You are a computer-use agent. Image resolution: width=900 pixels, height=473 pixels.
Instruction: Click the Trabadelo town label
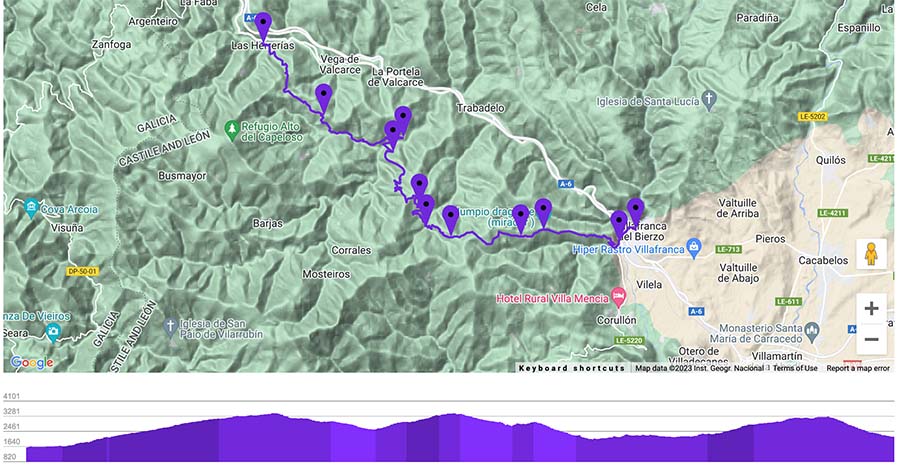pos(480,107)
